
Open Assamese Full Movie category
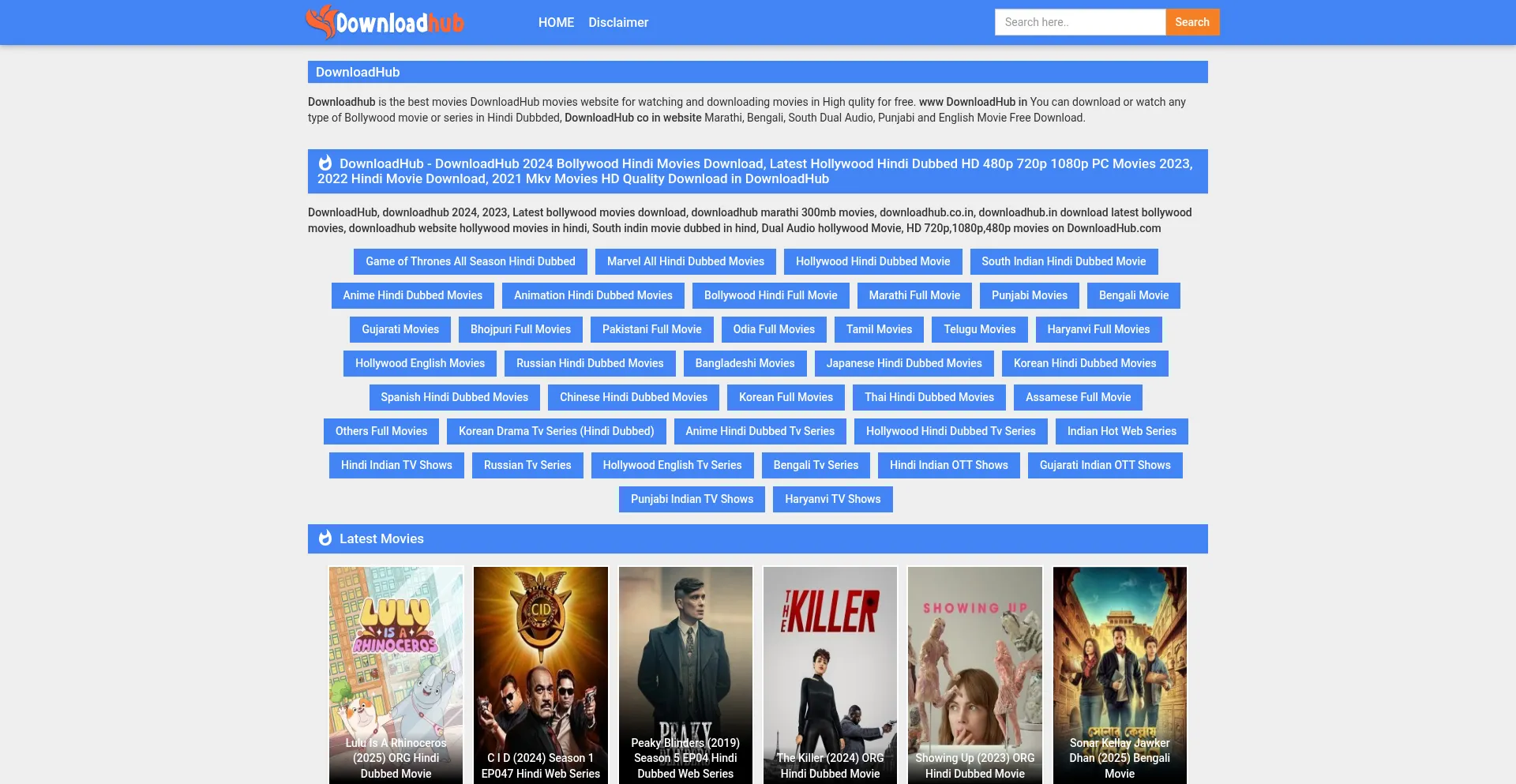(x=1078, y=397)
